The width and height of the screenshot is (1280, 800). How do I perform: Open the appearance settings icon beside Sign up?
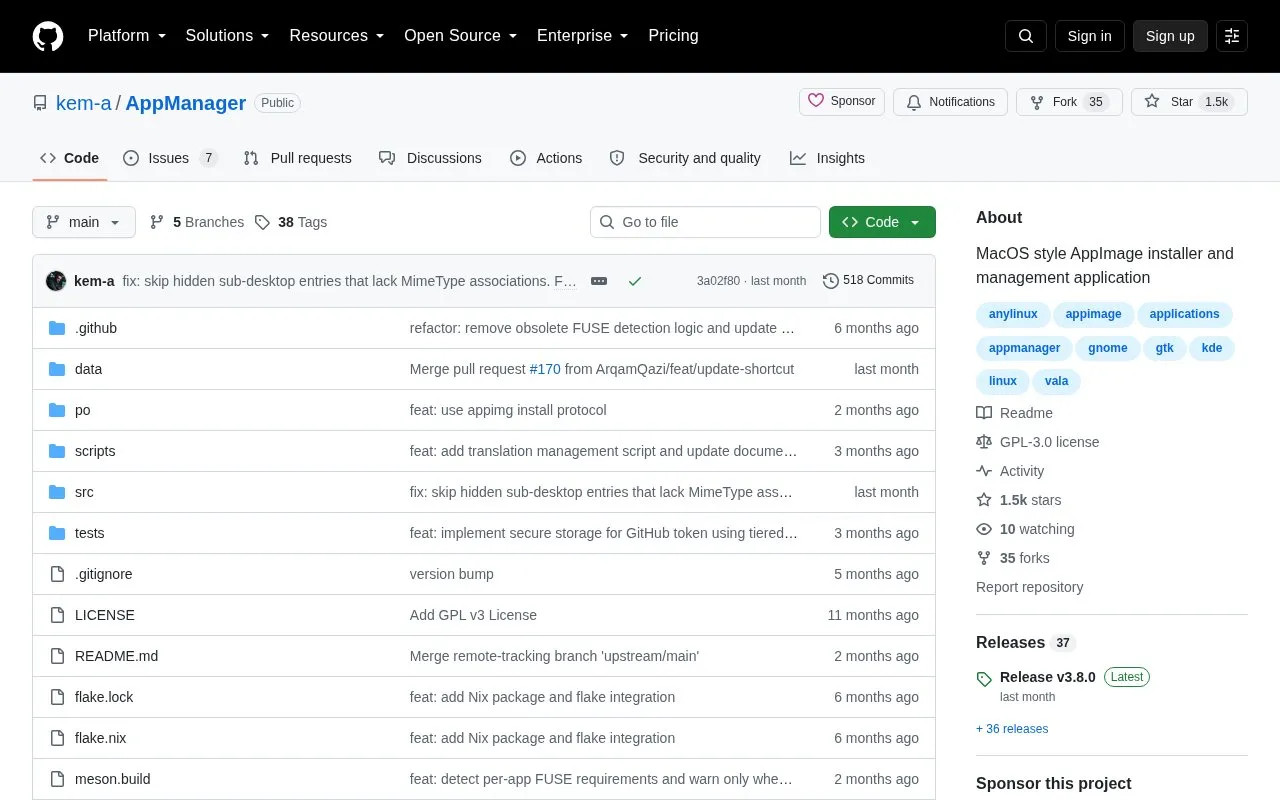click(x=1232, y=36)
